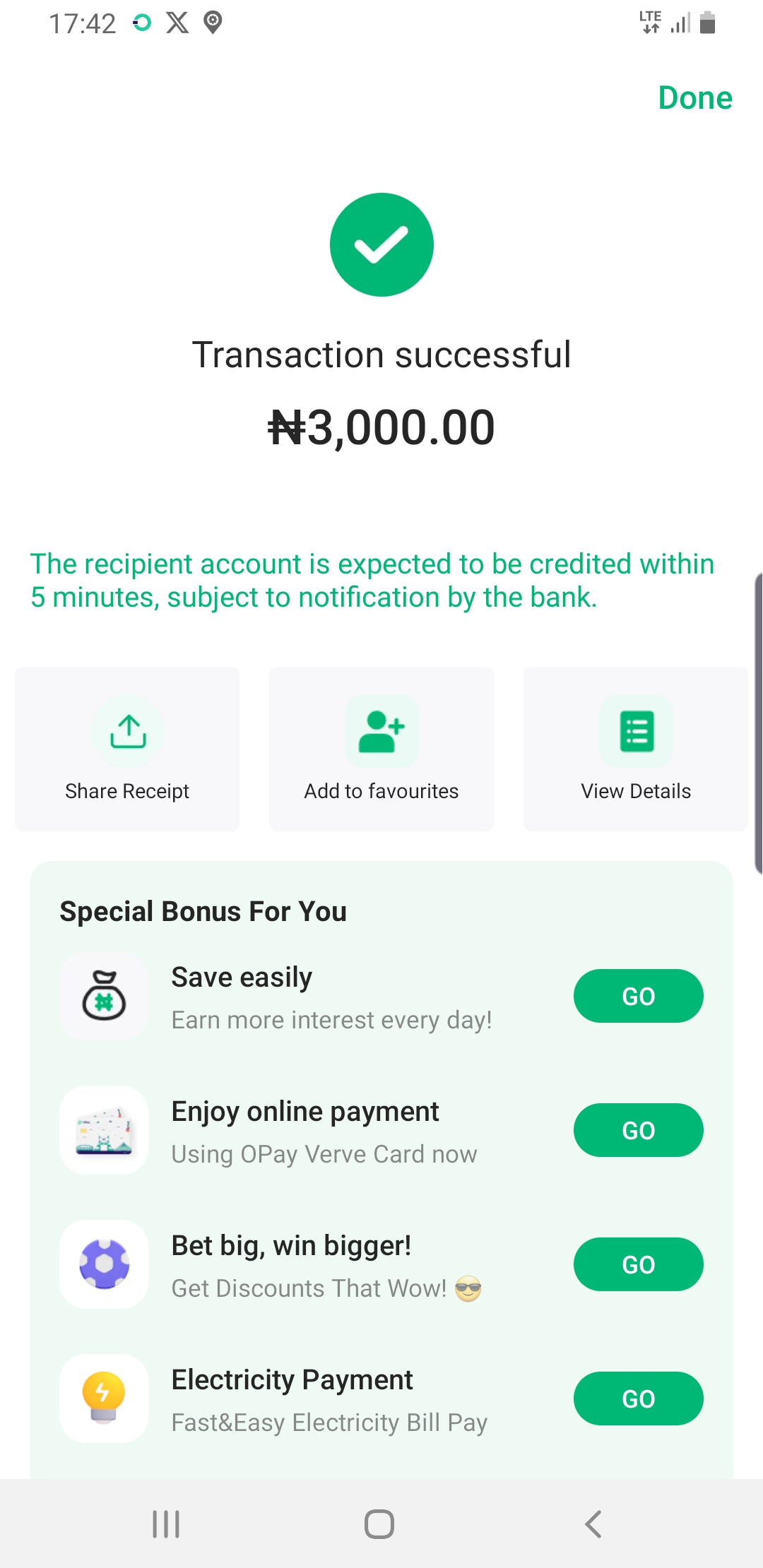Tap the Share Receipt upload icon
This screenshot has height=1568, width=763.
pyautogui.click(x=128, y=731)
